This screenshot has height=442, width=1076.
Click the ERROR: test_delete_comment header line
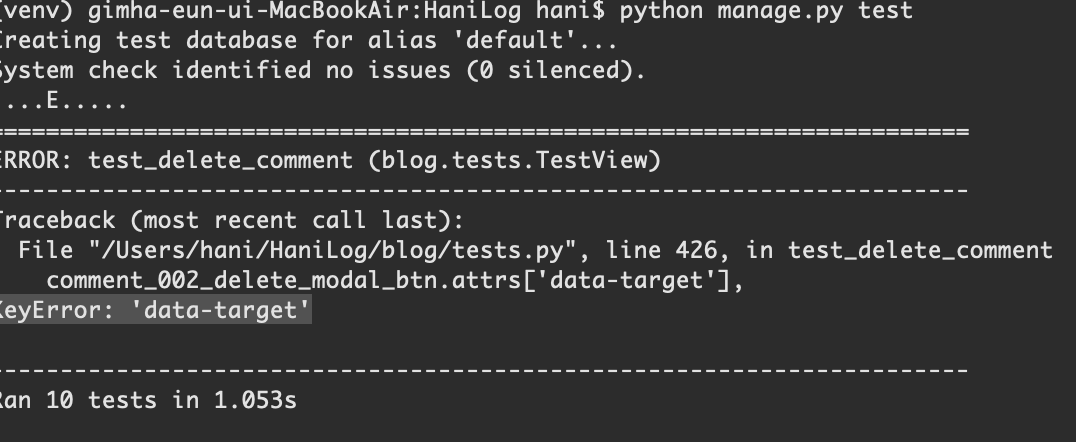pyautogui.click(x=329, y=161)
